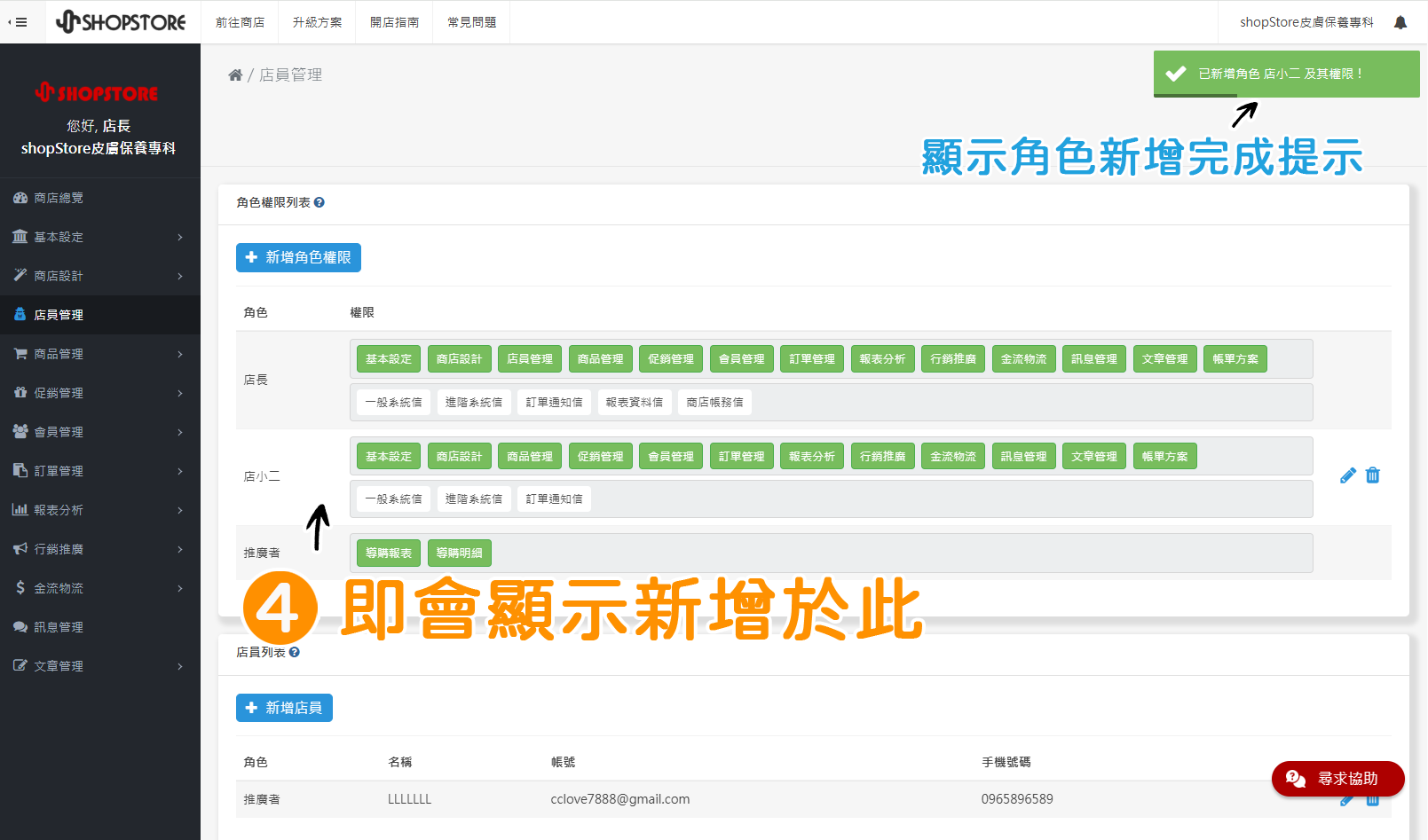Expand the 行銷推廣 sidebar menu

pyautogui.click(x=100, y=549)
